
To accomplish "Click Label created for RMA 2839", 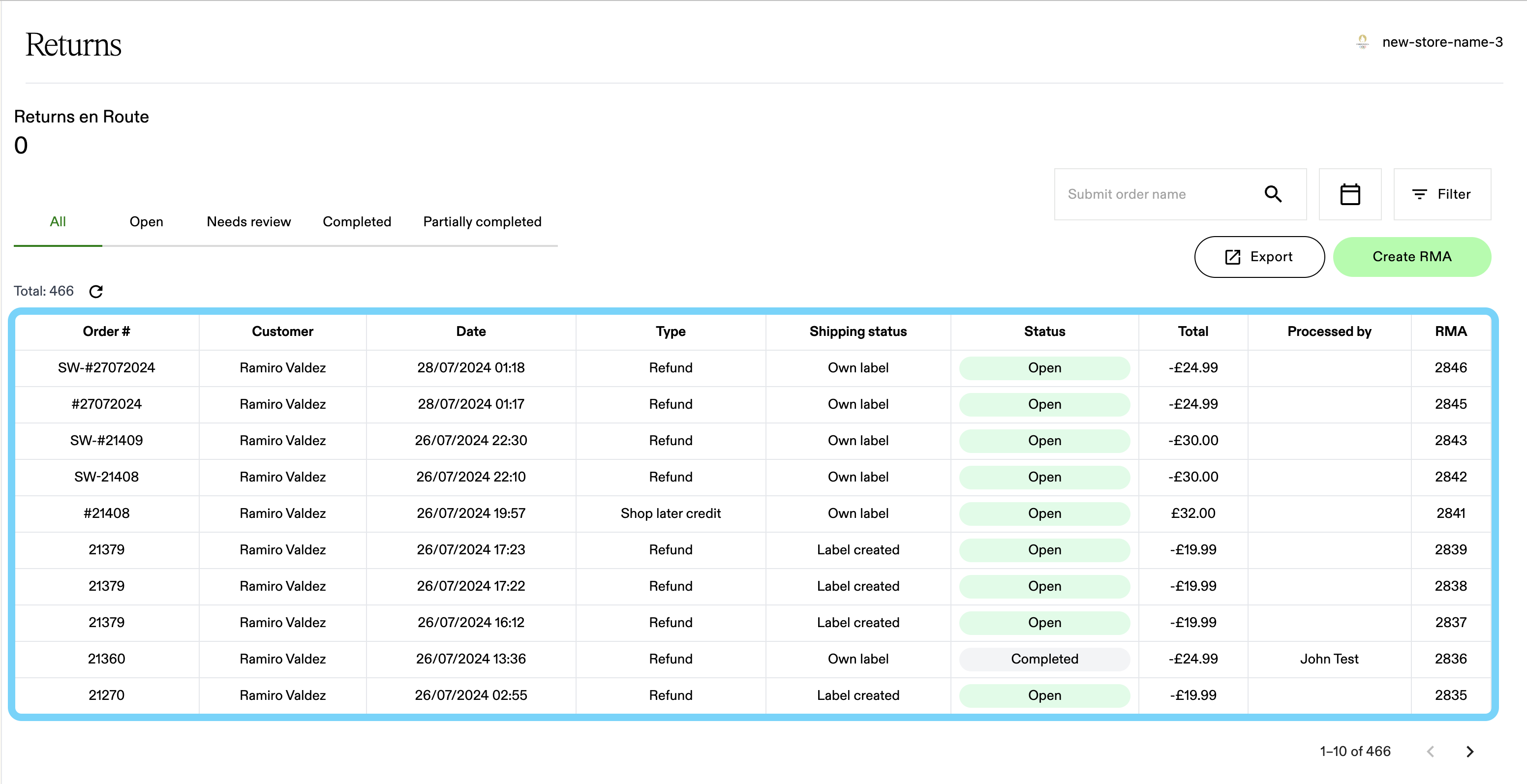I will point(858,550).
